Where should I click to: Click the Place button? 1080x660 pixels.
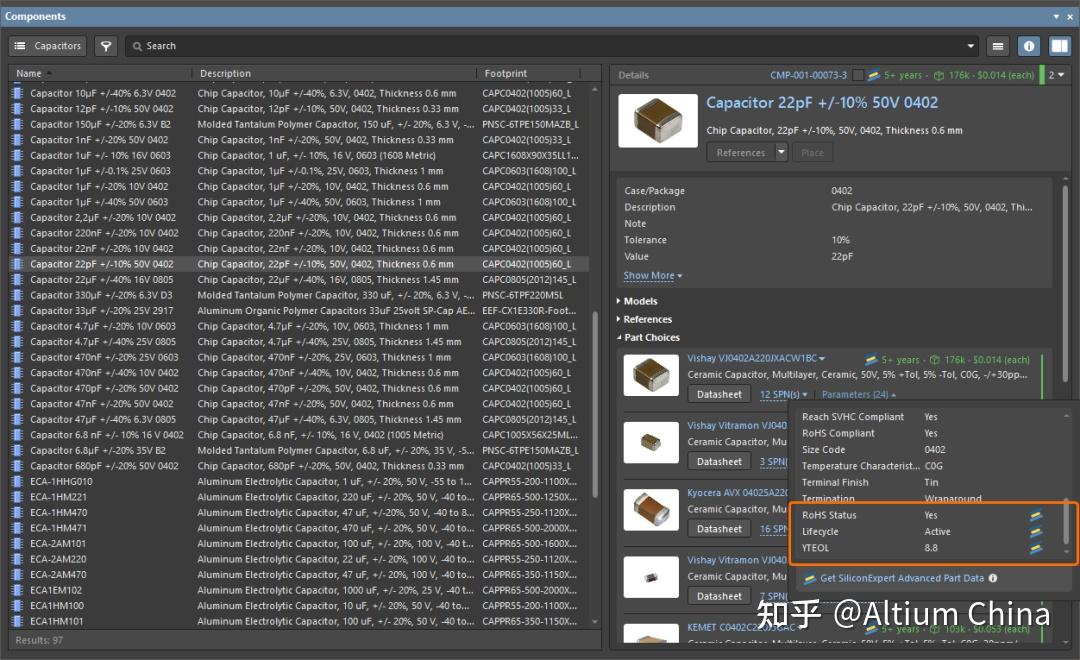point(812,153)
